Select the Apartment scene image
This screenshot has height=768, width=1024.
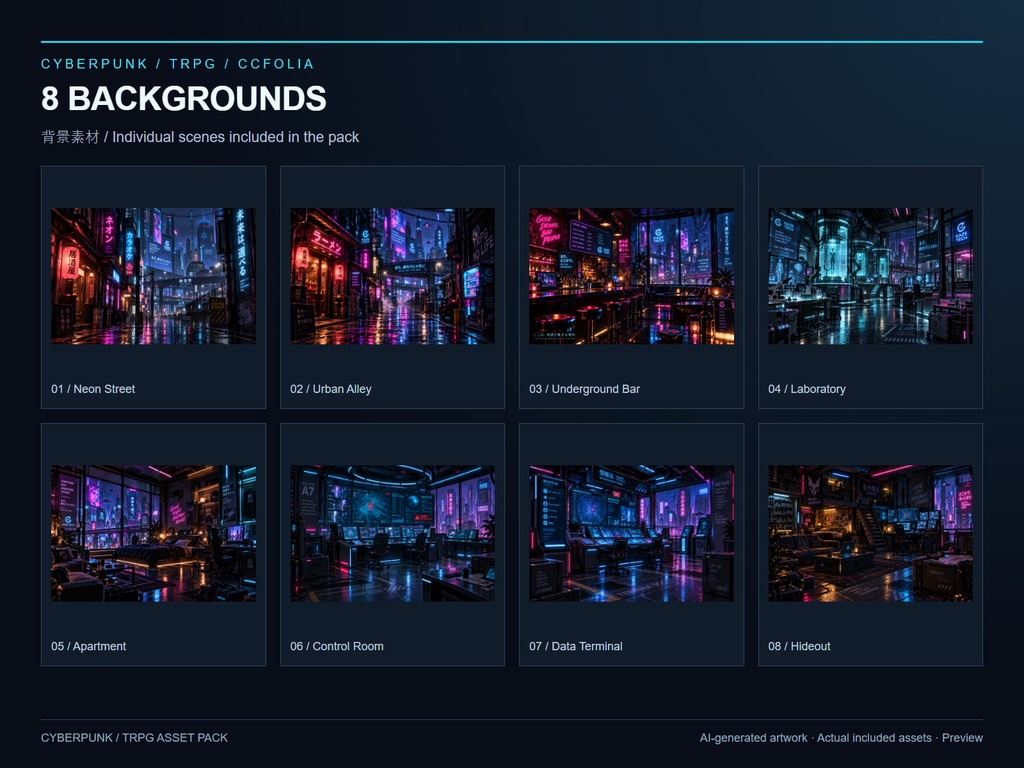[153, 533]
